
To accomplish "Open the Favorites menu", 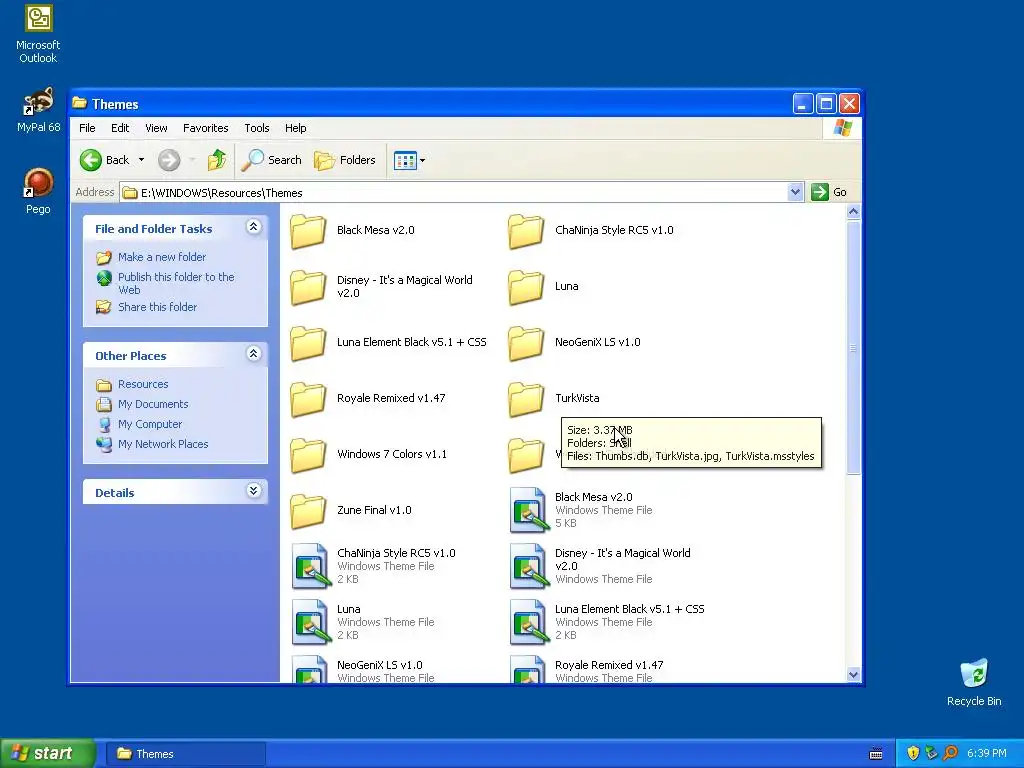I will pyautogui.click(x=206, y=128).
